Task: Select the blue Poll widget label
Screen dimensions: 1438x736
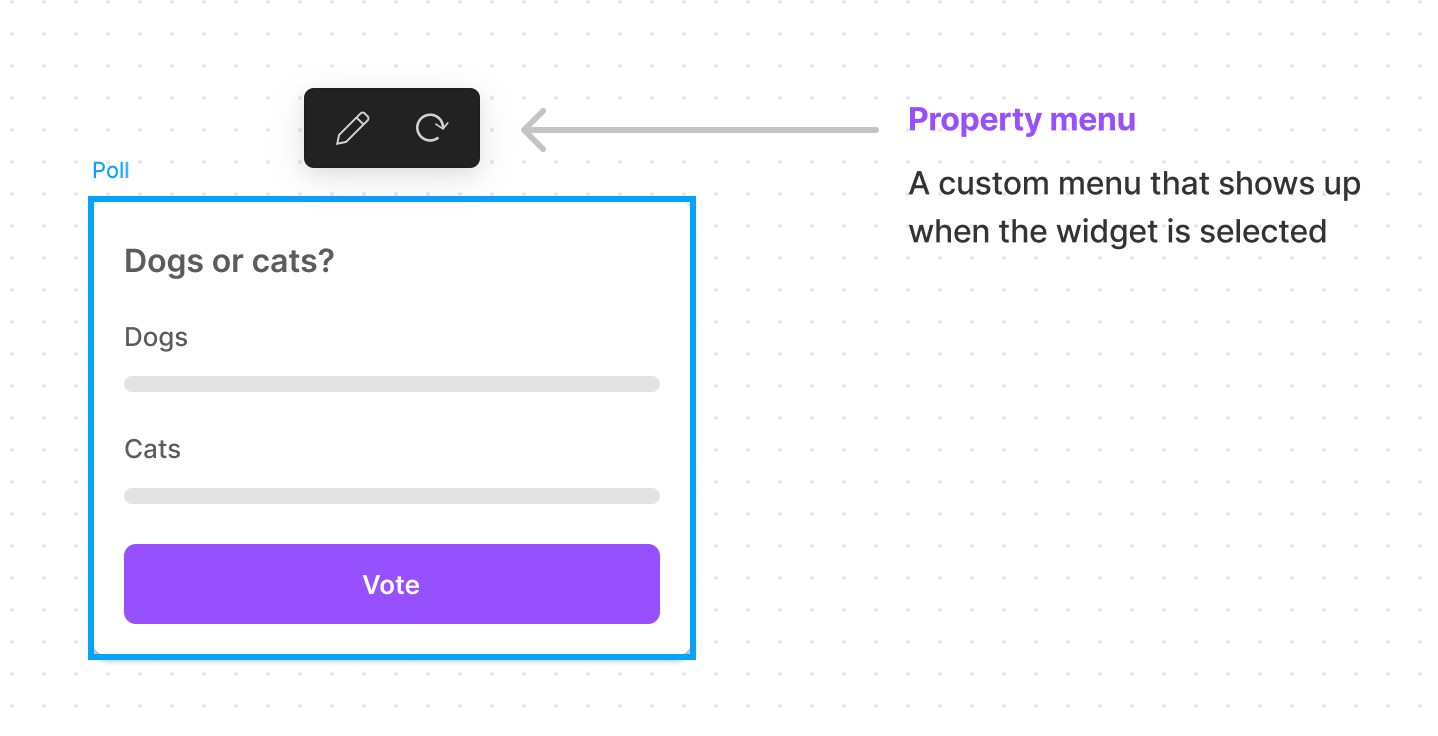Action: click(111, 170)
